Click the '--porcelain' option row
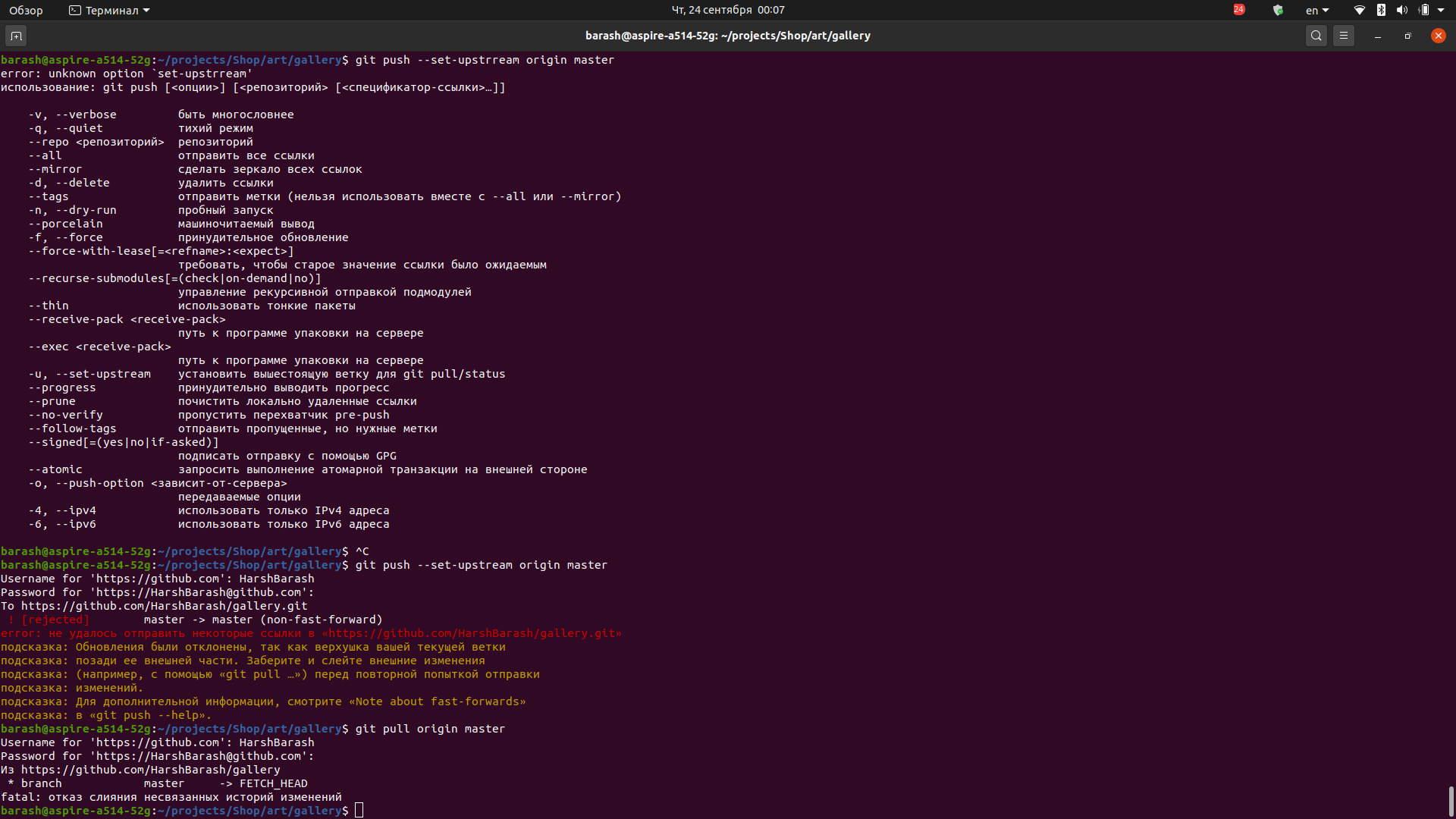Viewport: 1456px width, 819px height. pos(171,224)
